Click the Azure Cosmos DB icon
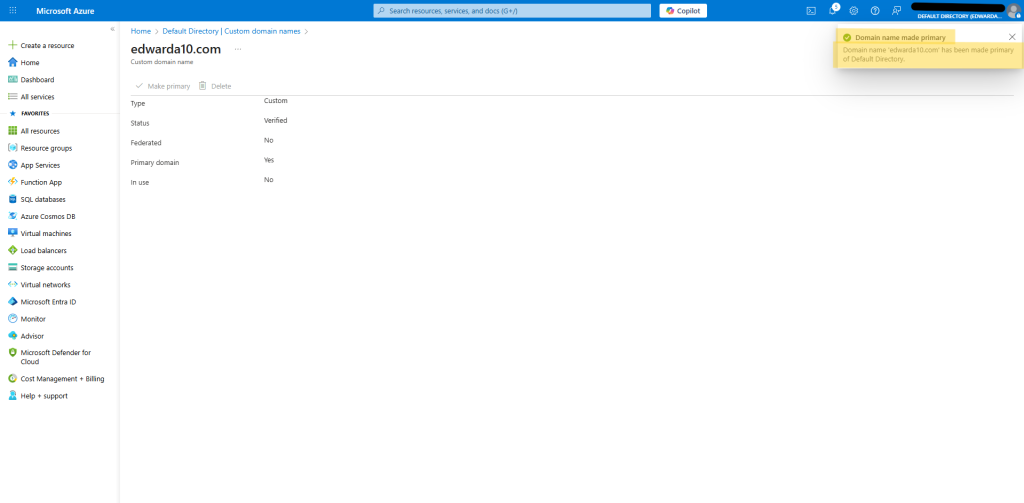The width and height of the screenshot is (1024, 503). coord(12,216)
